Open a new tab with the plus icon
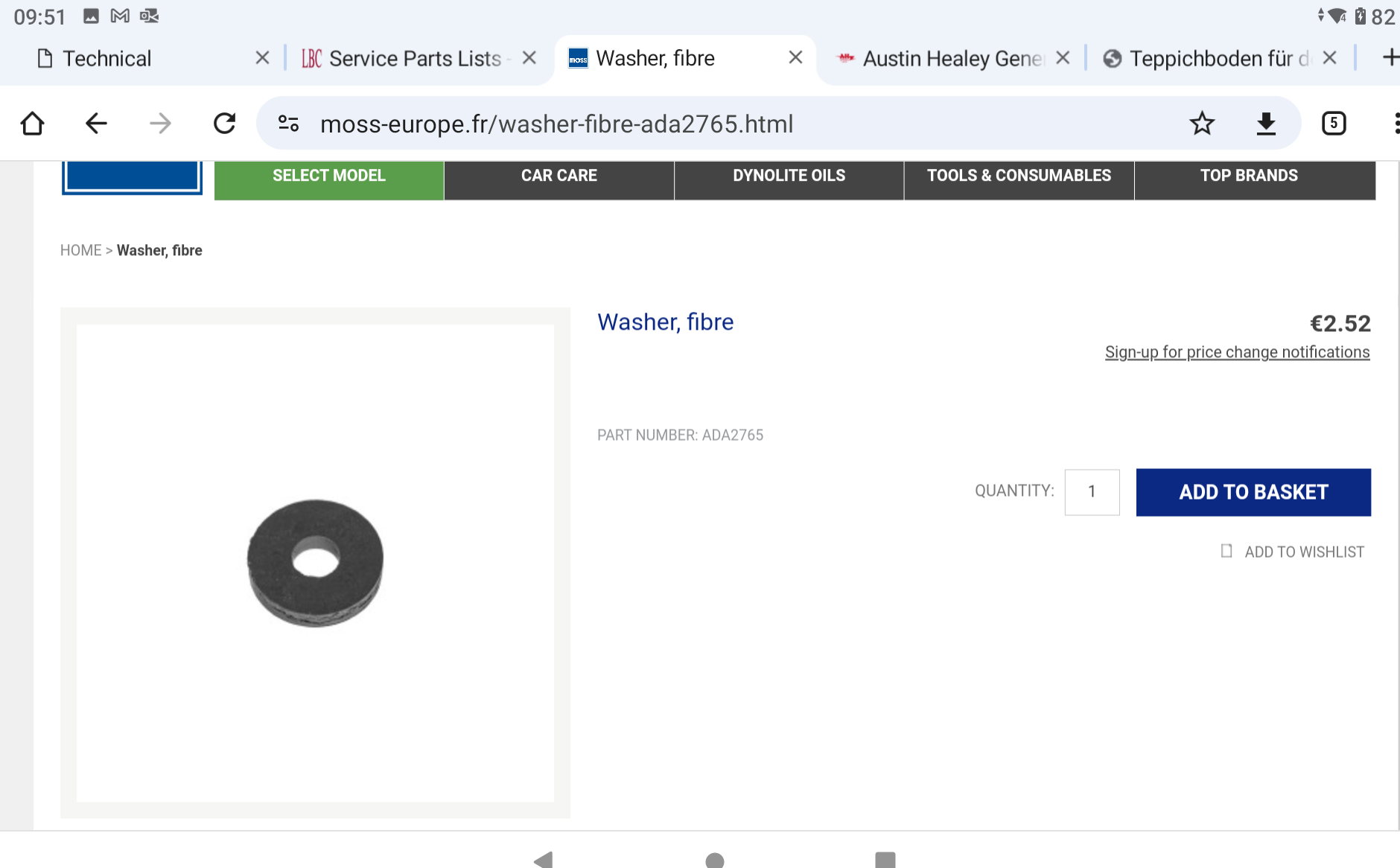The height and width of the screenshot is (868, 1400). 1388,58
